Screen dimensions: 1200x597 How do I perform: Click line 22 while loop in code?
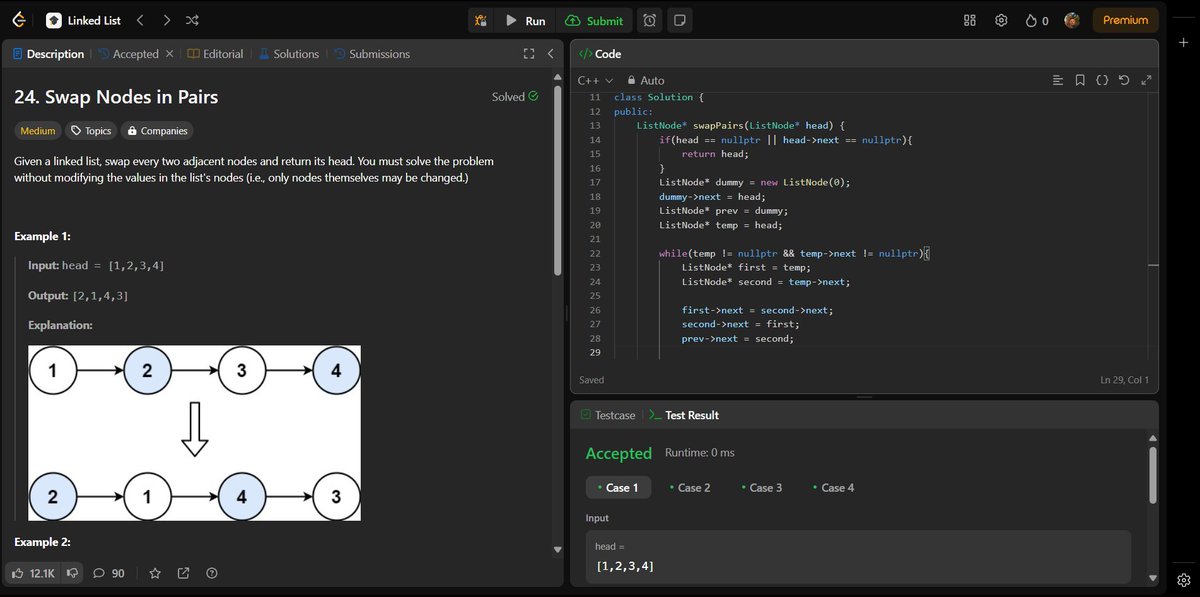tap(794, 253)
